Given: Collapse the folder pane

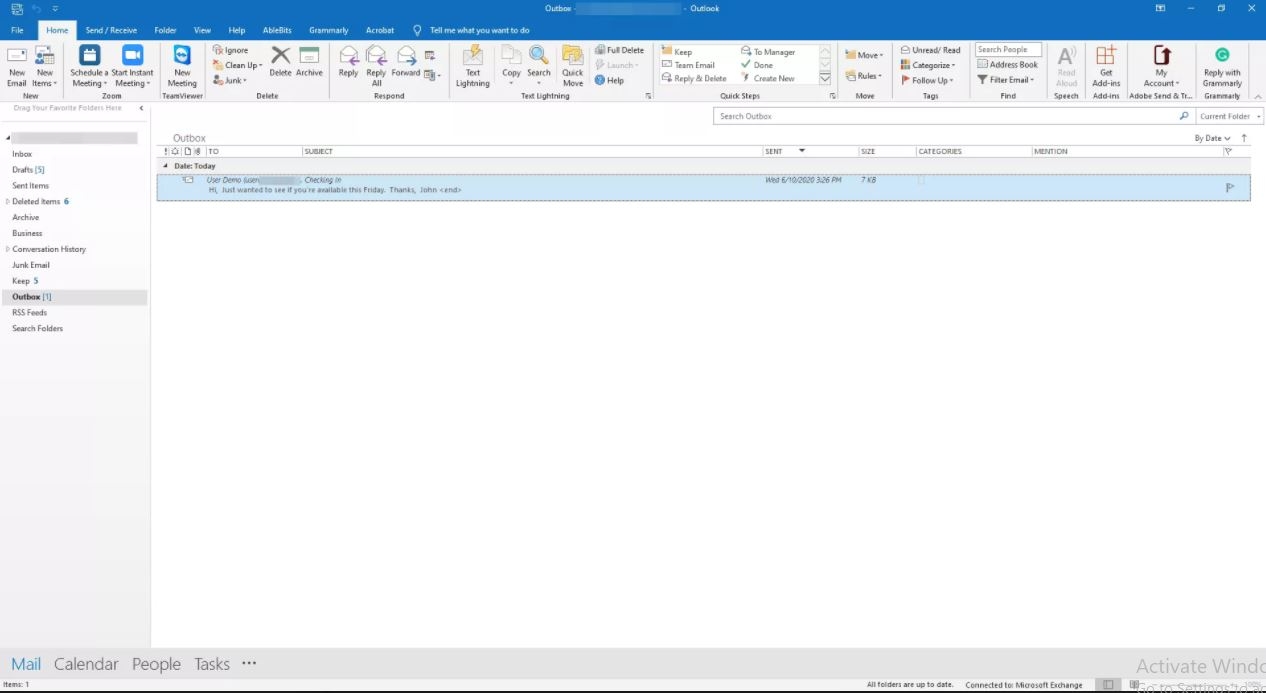Looking at the screenshot, I should [x=141, y=108].
